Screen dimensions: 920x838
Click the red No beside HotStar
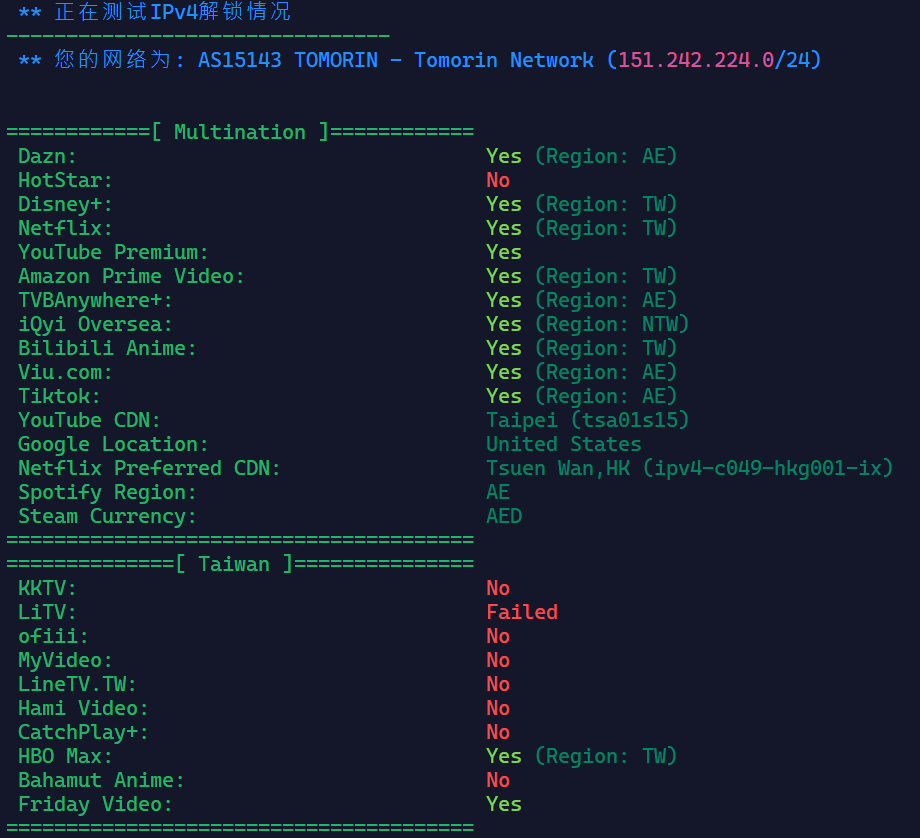[x=498, y=180]
